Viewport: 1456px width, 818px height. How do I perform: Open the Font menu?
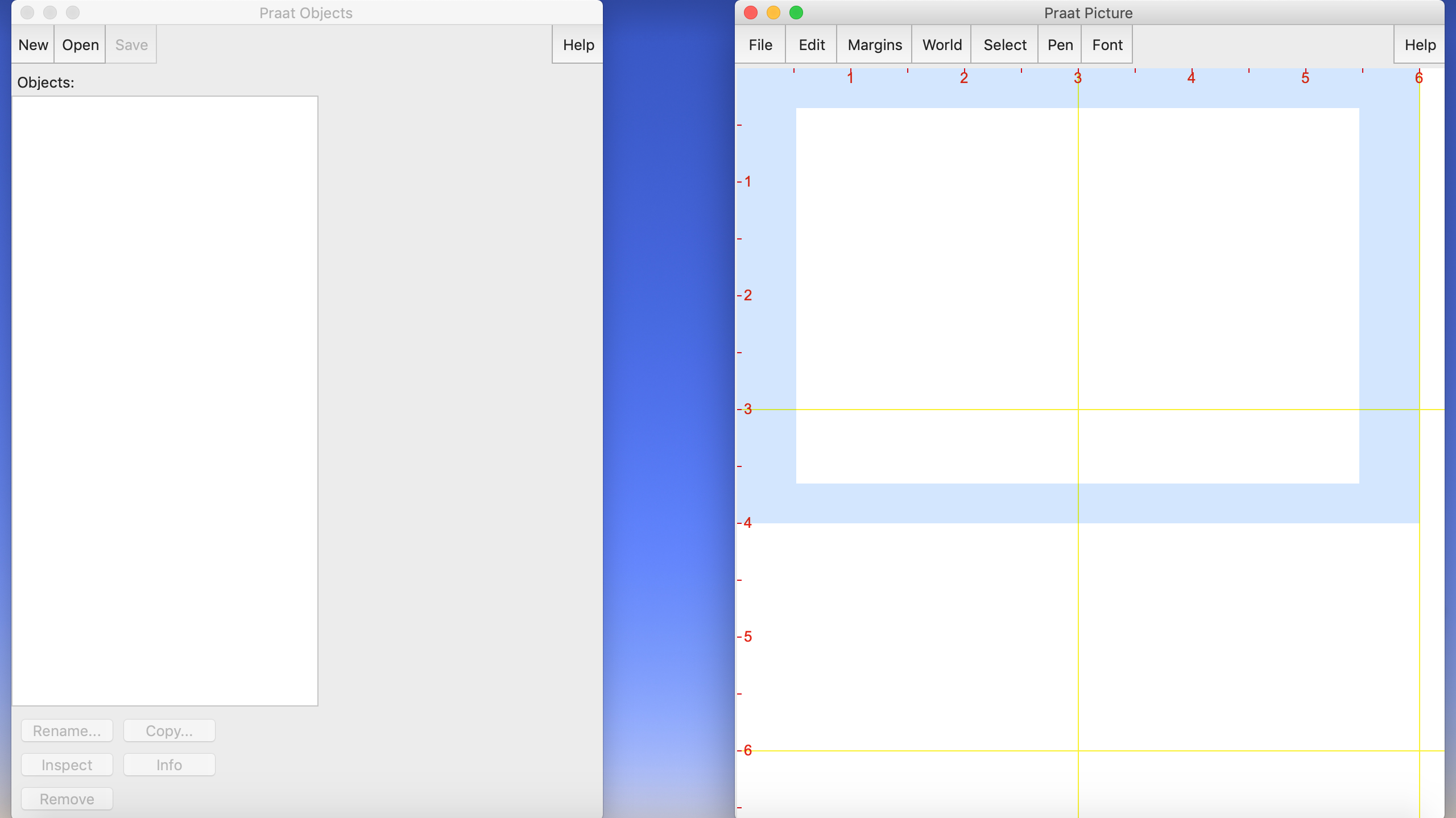click(x=1107, y=44)
